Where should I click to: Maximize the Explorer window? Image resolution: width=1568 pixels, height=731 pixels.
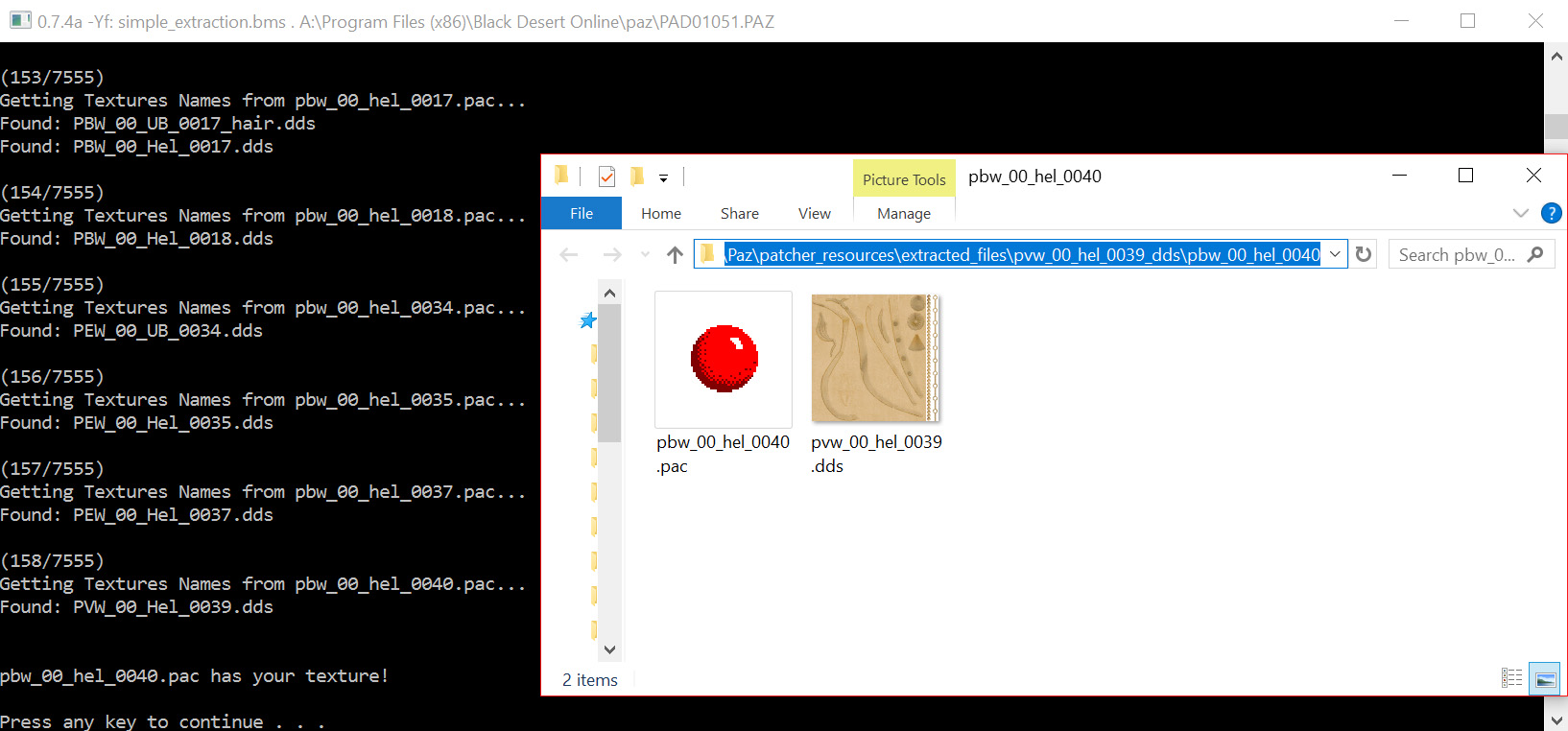(x=1465, y=175)
